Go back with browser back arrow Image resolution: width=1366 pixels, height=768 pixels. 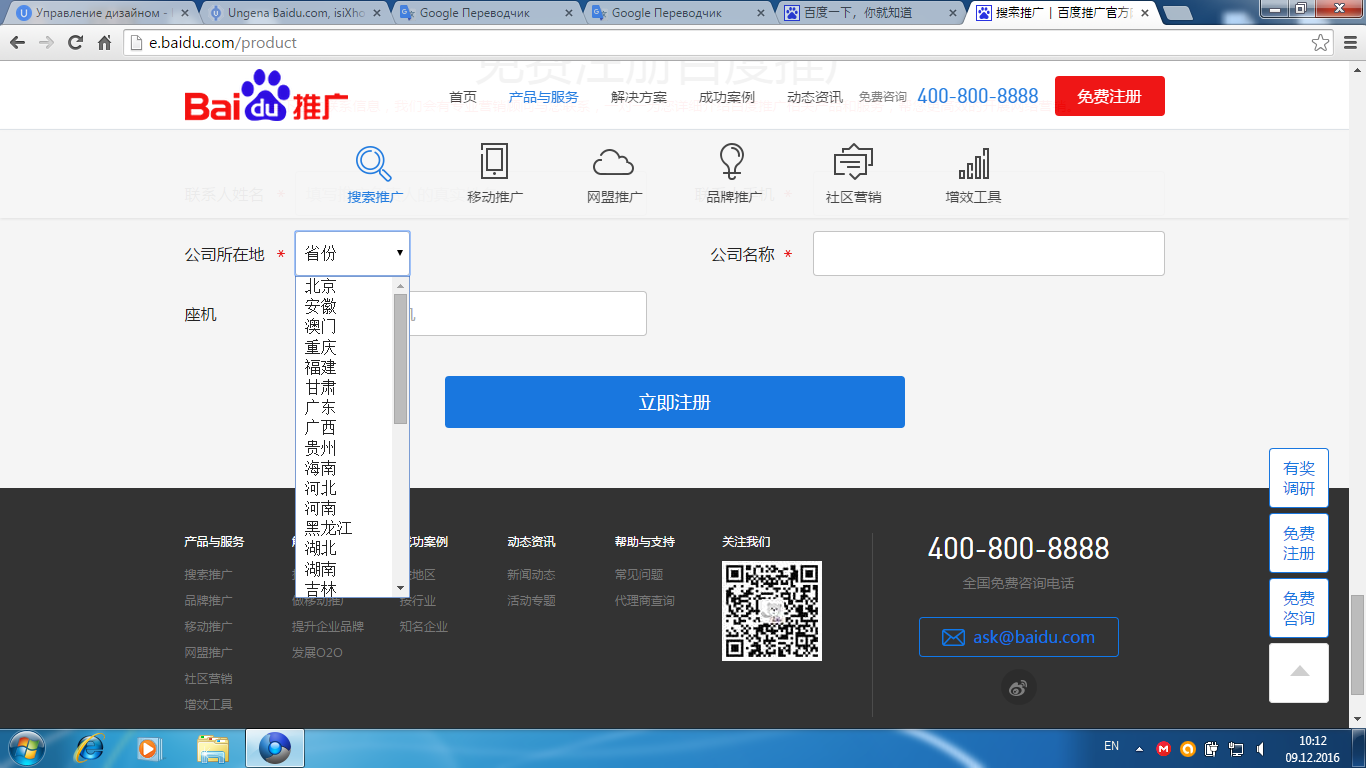[18, 43]
